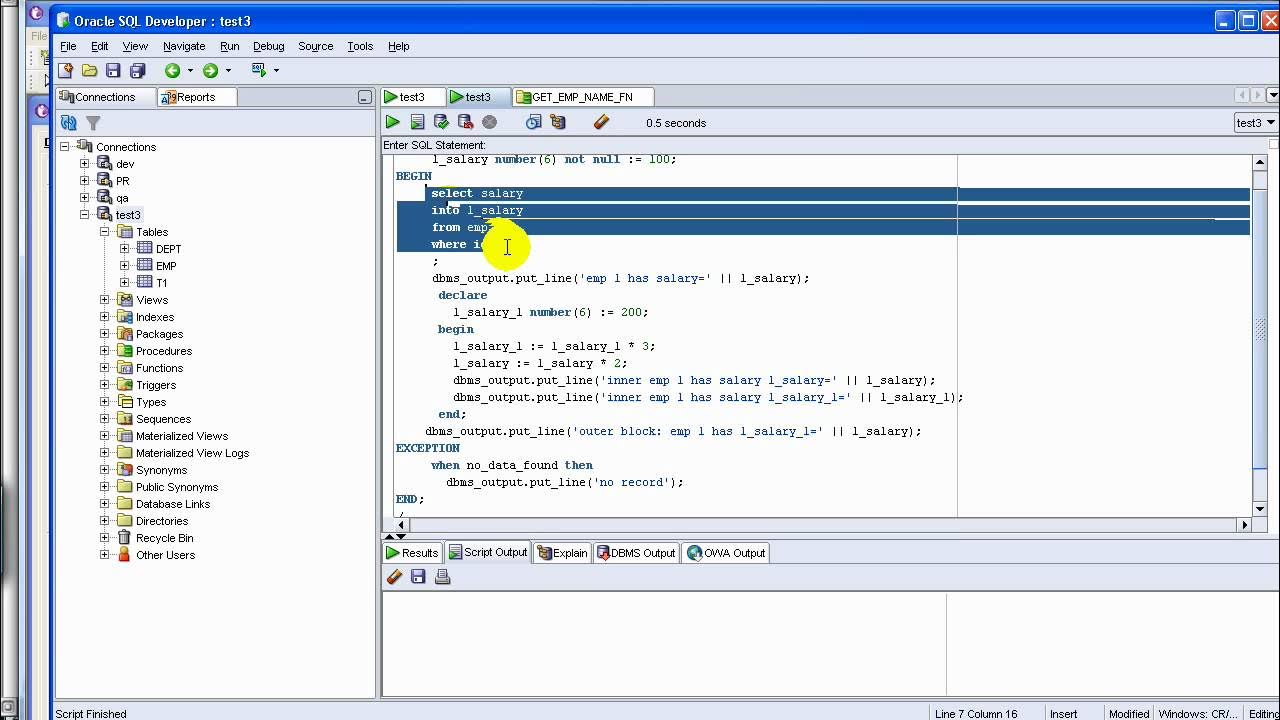The image size is (1280, 720).
Task: Open the editor tab list dropdown
Action: 1273,96
